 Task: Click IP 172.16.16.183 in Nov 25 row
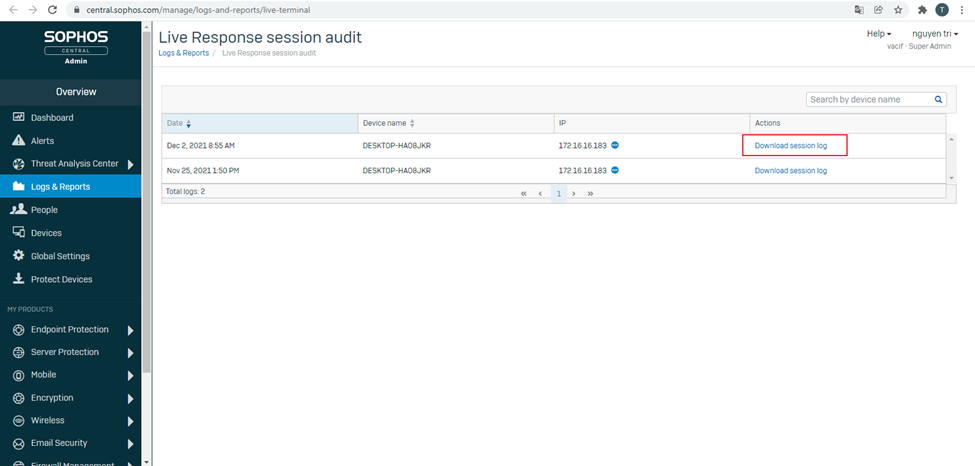point(583,170)
